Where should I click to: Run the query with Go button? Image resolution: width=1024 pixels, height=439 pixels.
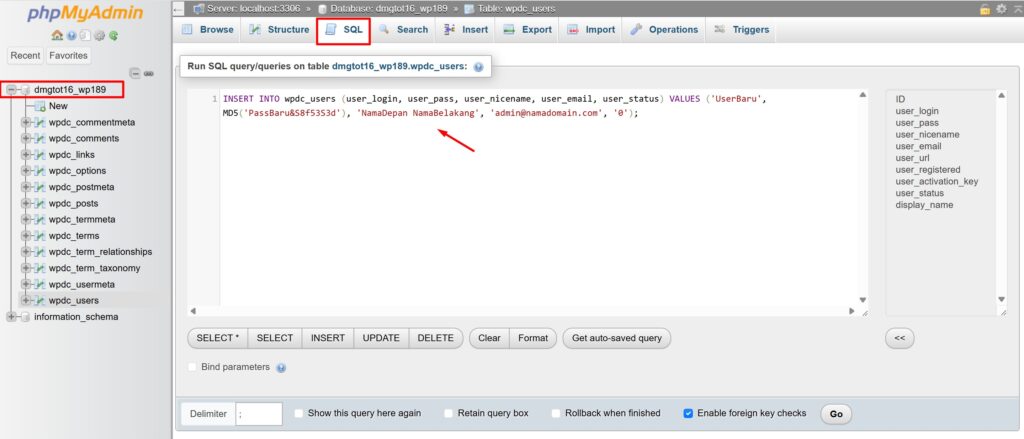(x=836, y=414)
